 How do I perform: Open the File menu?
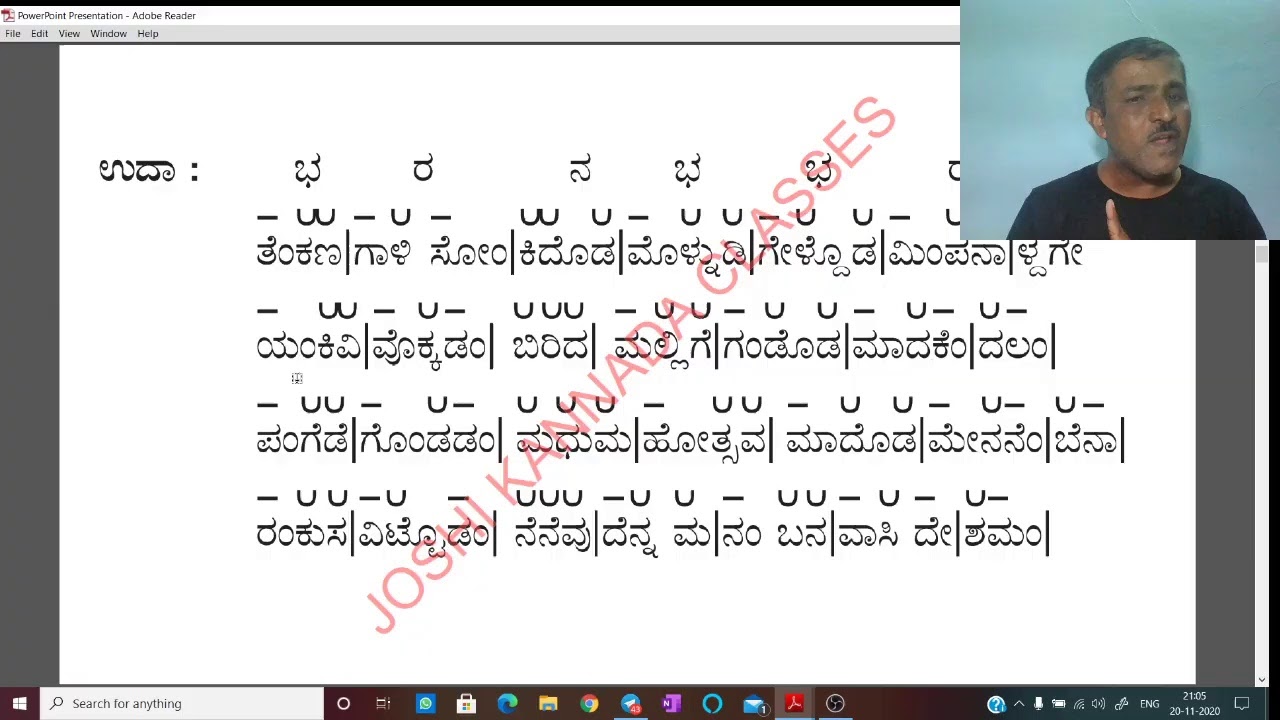pyautogui.click(x=13, y=33)
